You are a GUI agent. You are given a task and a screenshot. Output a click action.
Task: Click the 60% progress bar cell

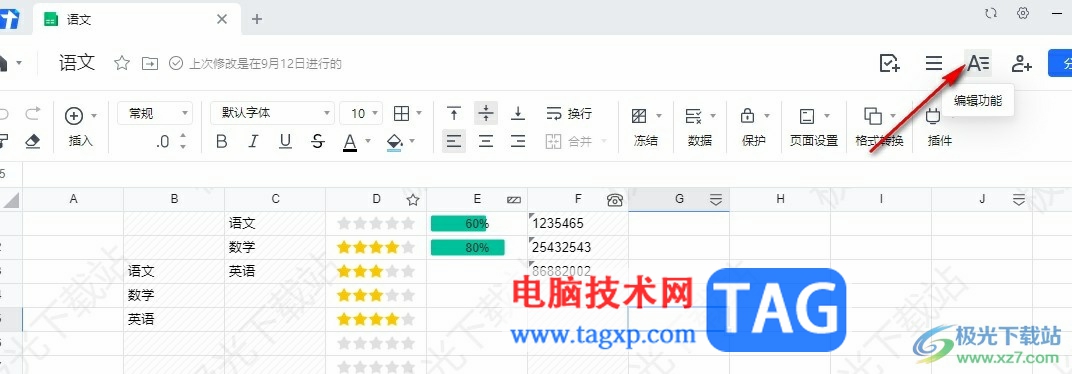477,224
